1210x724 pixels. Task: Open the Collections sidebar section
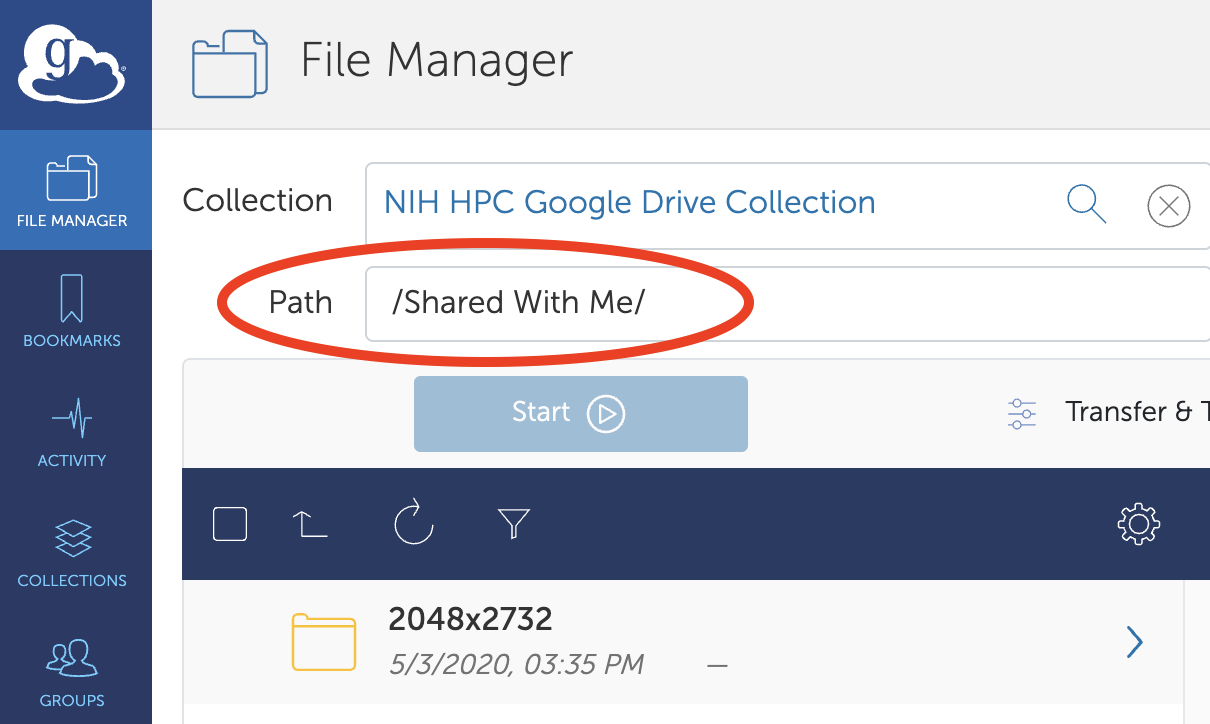[x=72, y=551]
